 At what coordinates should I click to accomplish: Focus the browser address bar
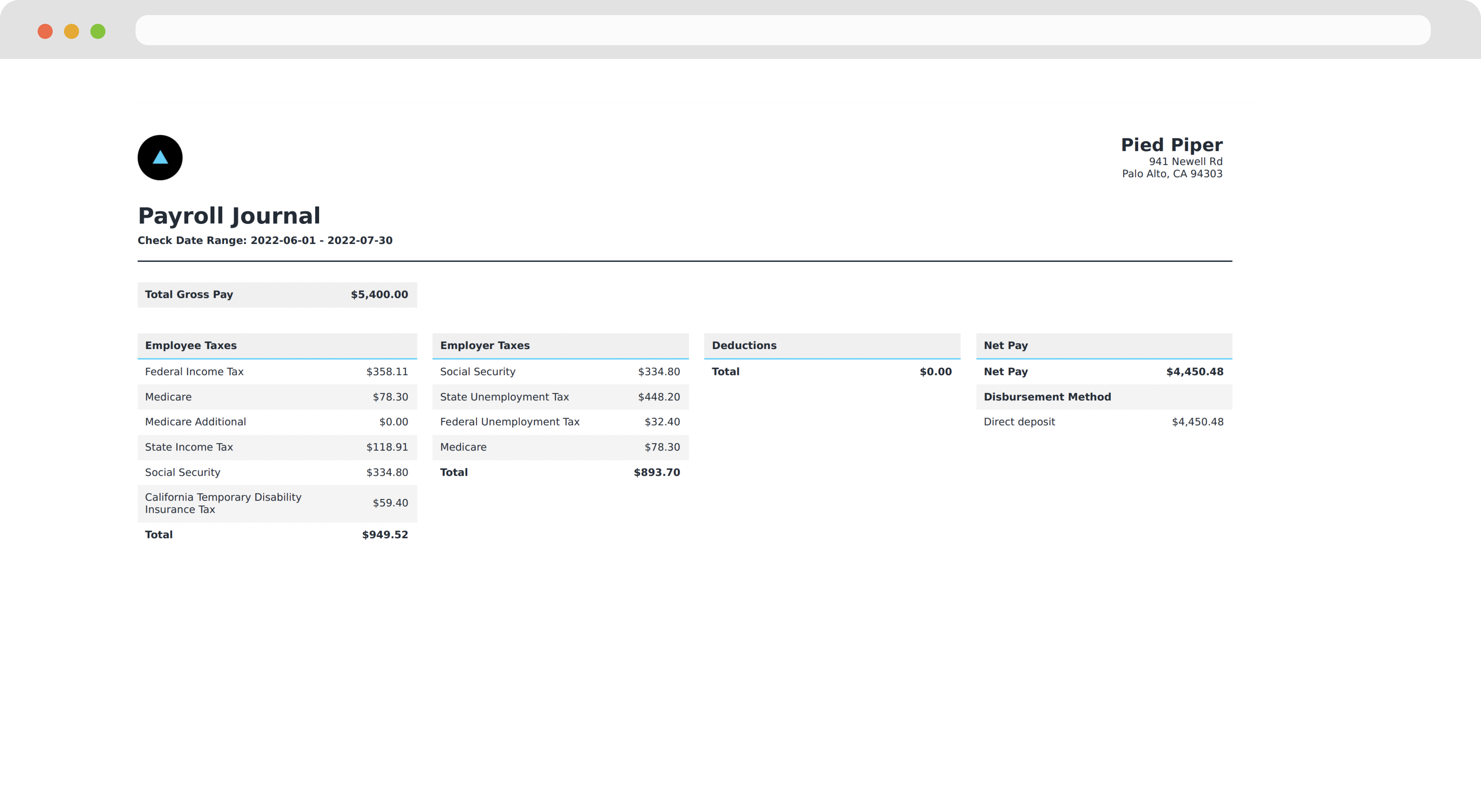[x=783, y=30]
